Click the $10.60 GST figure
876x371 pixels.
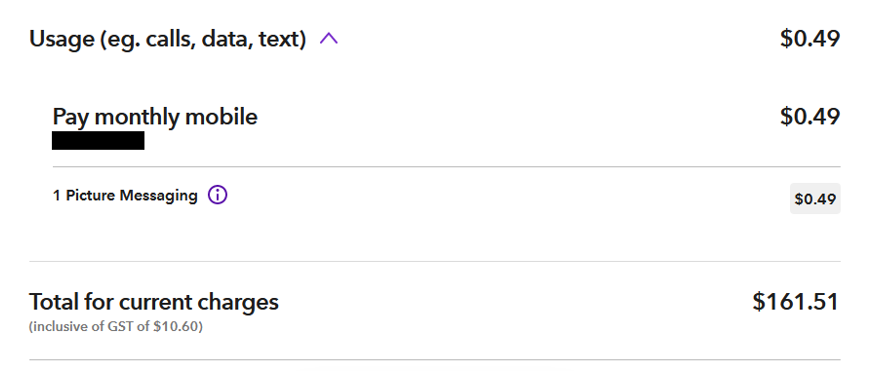(176, 326)
